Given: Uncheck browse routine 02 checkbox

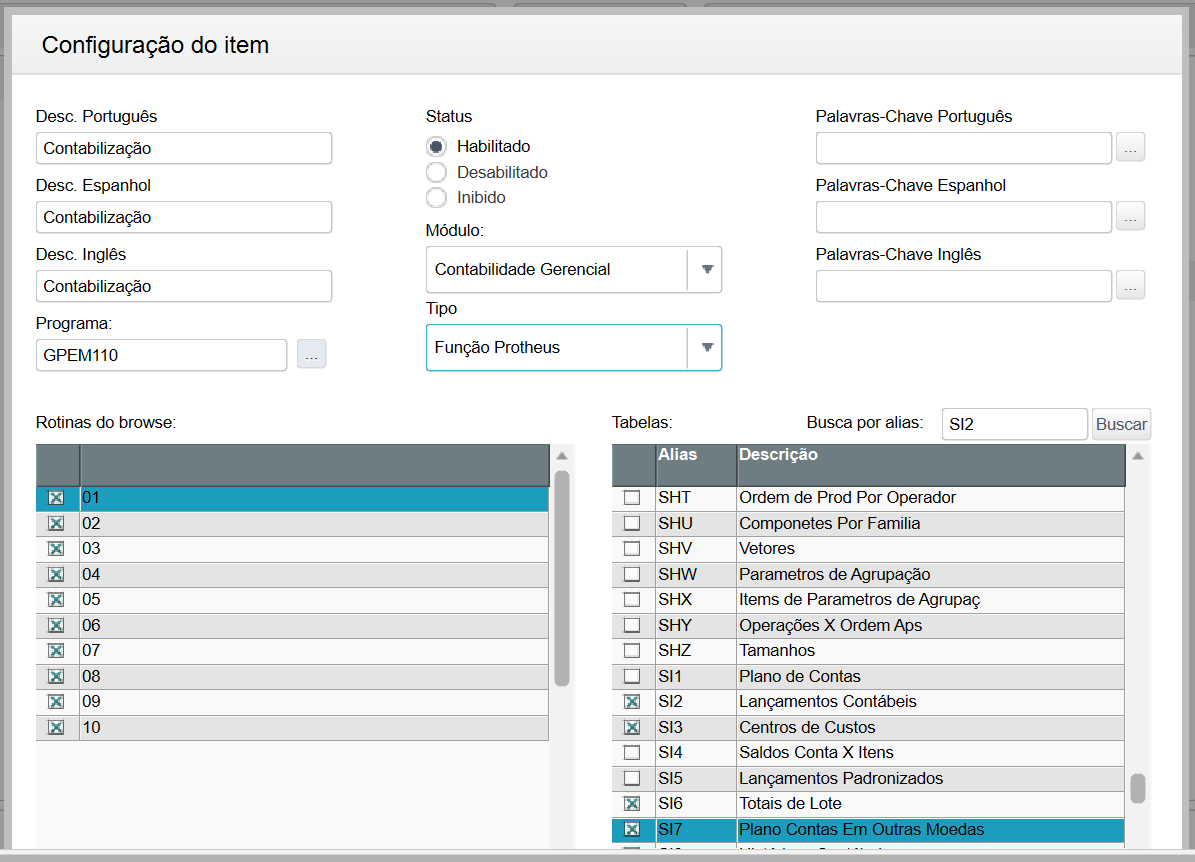Looking at the screenshot, I should (x=56, y=524).
